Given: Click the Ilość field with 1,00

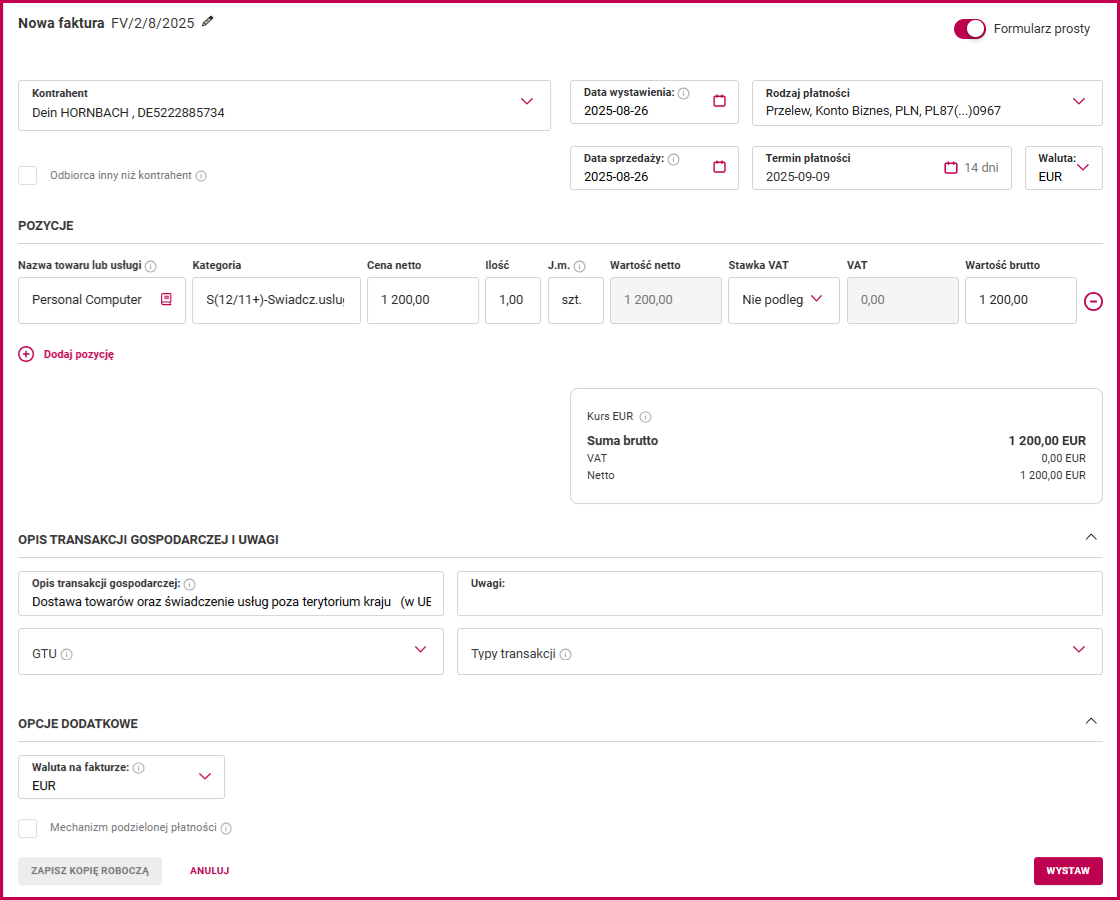Looking at the screenshot, I should (x=513, y=300).
